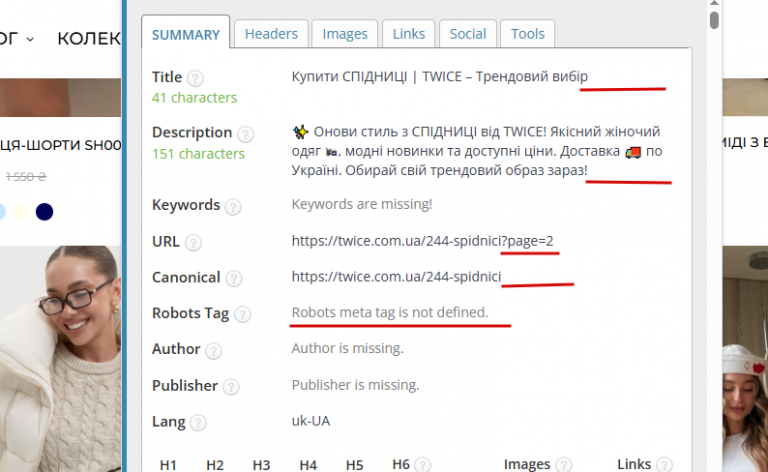Screen dimensions: 768x472
Task: Select the navy blue color swatch
Action: (x=44, y=212)
